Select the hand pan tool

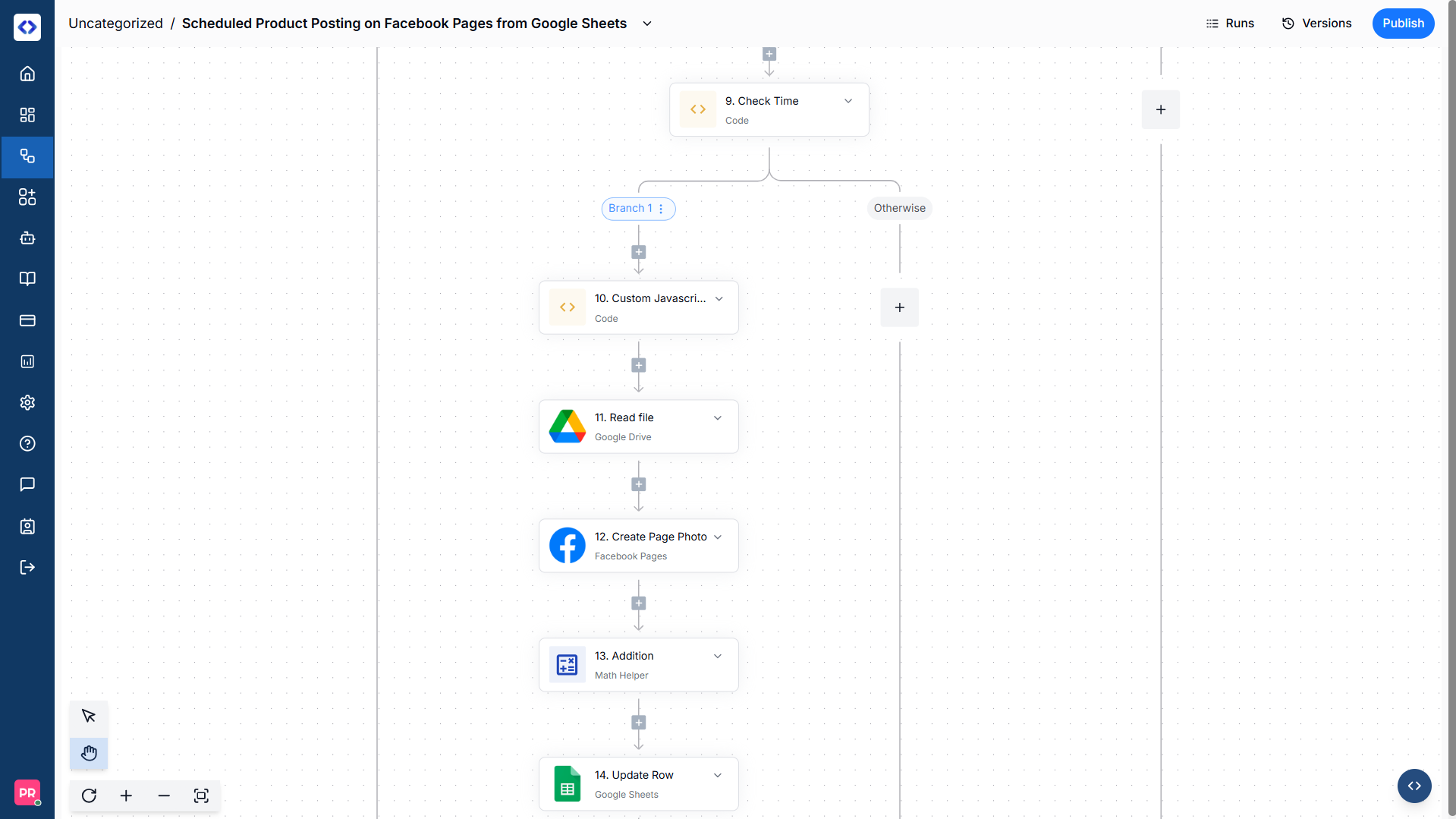click(89, 753)
